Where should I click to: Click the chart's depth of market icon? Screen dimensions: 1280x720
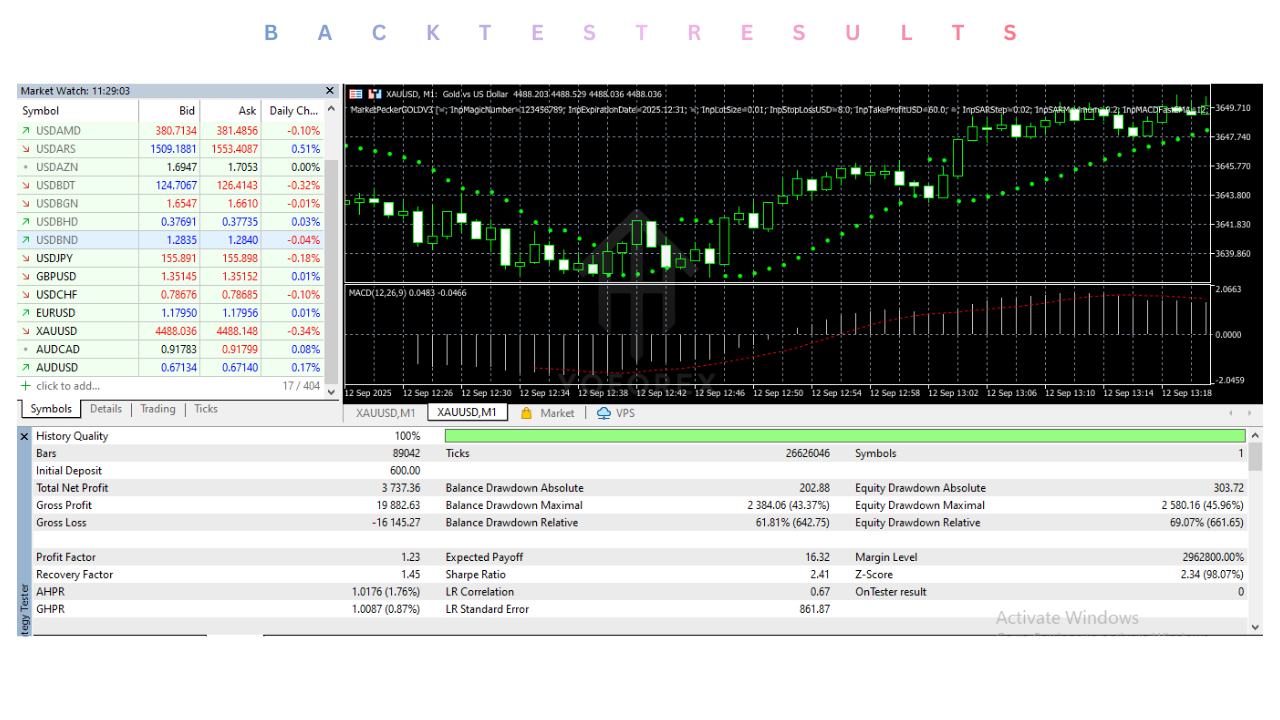click(x=375, y=94)
